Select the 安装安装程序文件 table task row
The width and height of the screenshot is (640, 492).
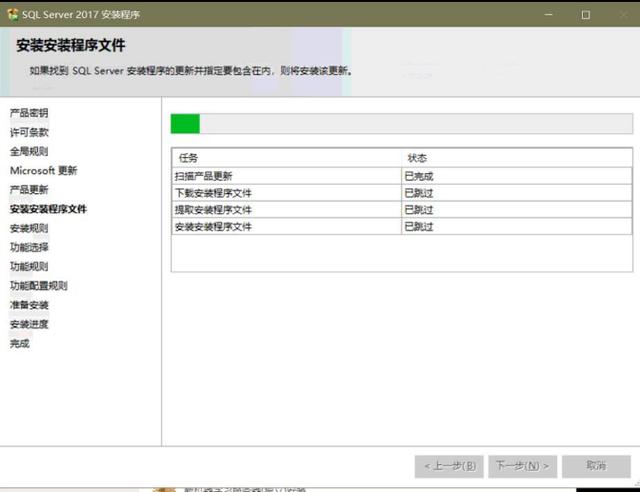click(402, 226)
